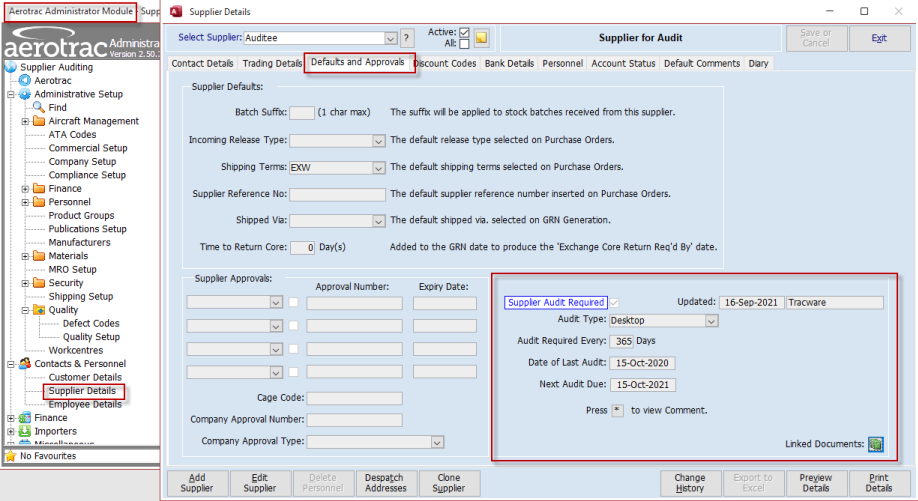Click the Find magnifier in the tree

pos(39,107)
